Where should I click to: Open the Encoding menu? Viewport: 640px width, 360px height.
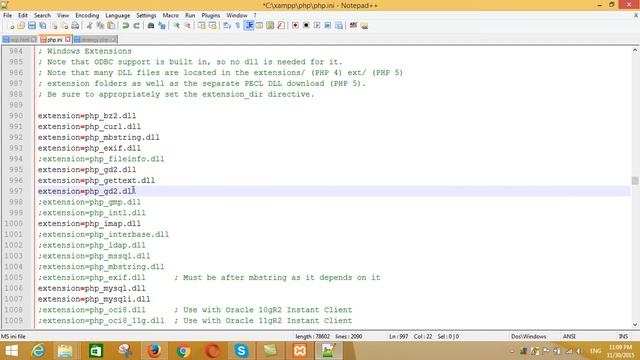tap(87, 15)
